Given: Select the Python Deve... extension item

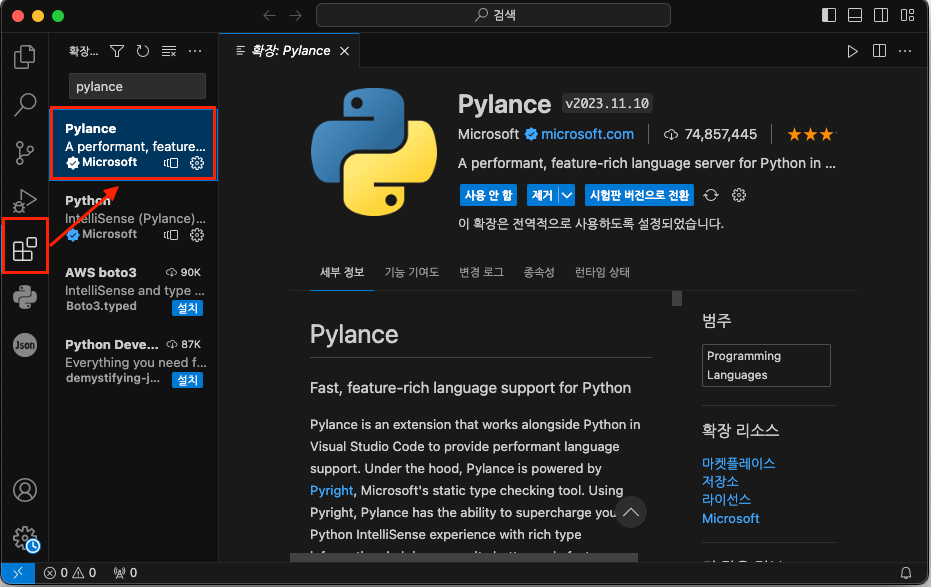Looking at the screenshot, I should tap(134, 361).
